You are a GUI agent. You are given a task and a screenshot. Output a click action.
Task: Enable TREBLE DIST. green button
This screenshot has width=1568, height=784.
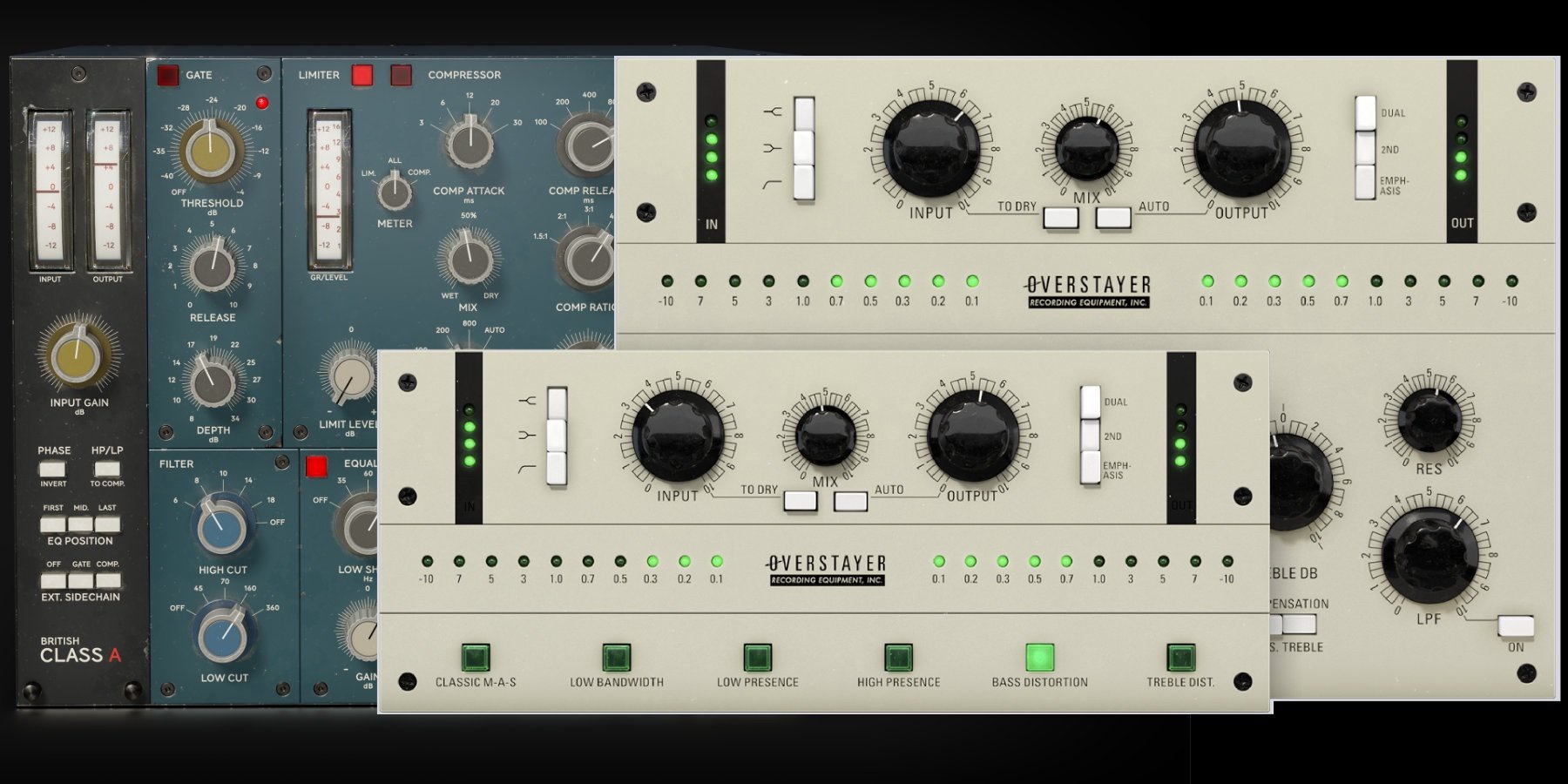pos(1180,657)
